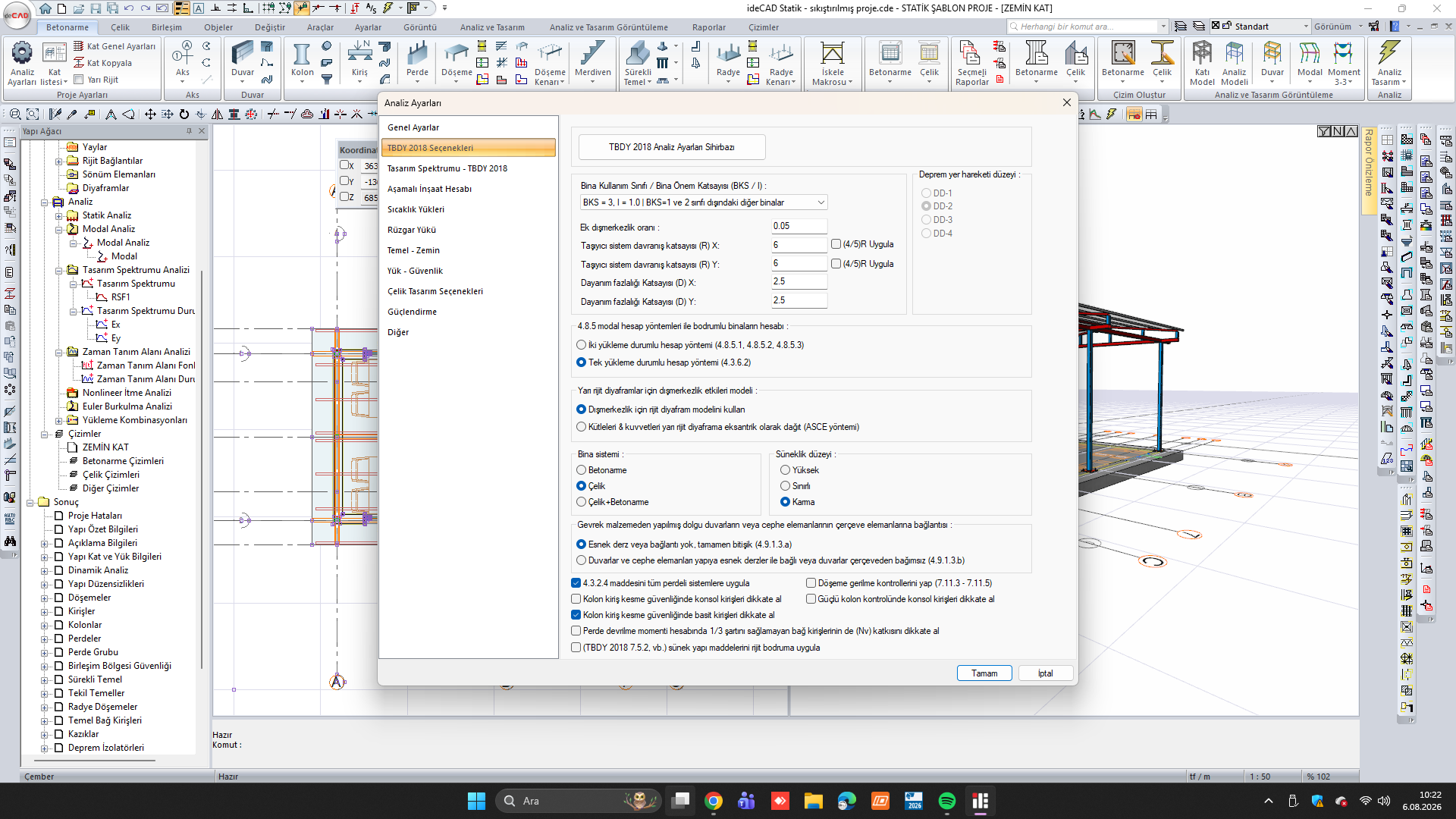The image size is (1456, 819).
Task: Close the Analiz Ayarları dialog
Action: [x=1066, y=102]
